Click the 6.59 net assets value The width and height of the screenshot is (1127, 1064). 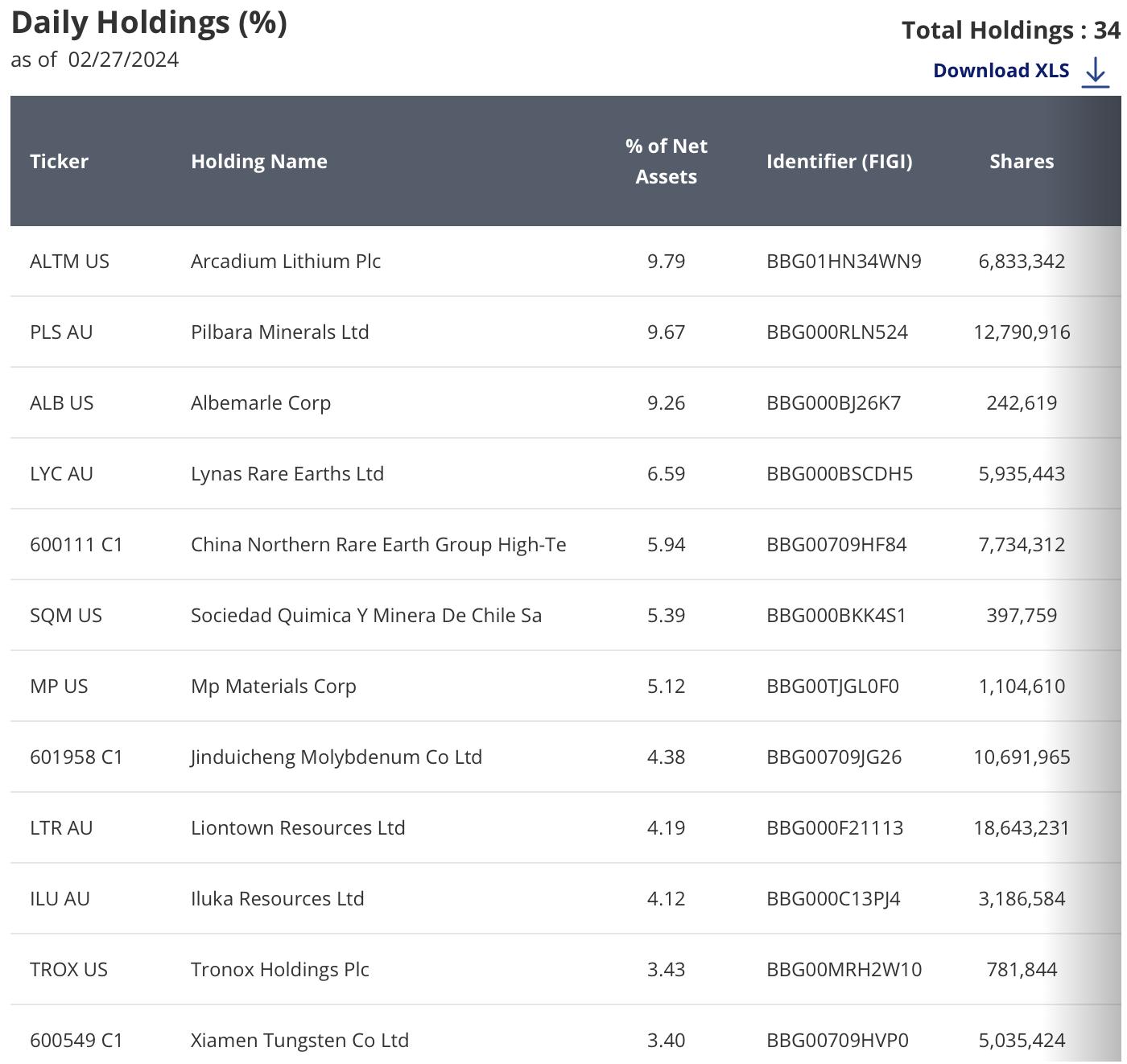pyautogui.click(x=667, y=473)
